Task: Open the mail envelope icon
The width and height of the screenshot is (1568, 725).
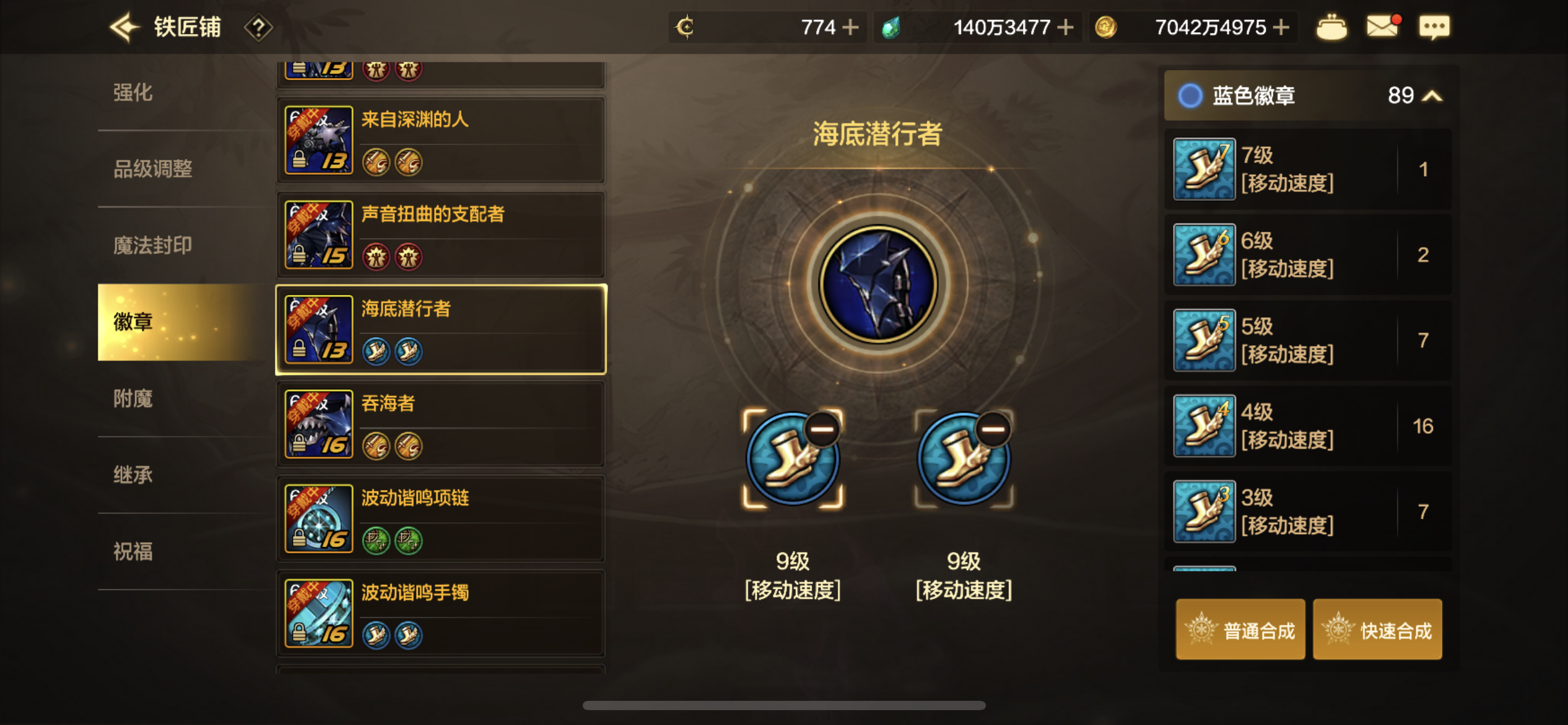Action: (1383, 27)
